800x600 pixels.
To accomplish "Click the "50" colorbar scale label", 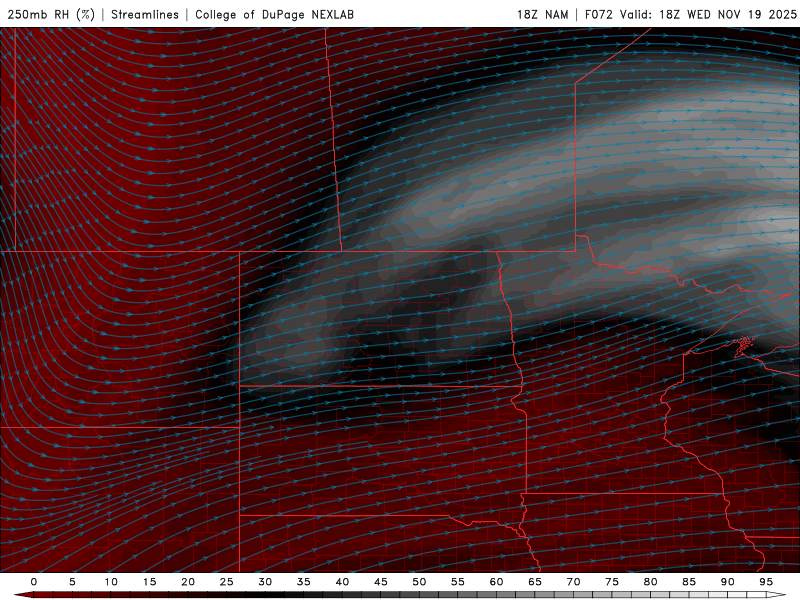I will pos(419,582).
